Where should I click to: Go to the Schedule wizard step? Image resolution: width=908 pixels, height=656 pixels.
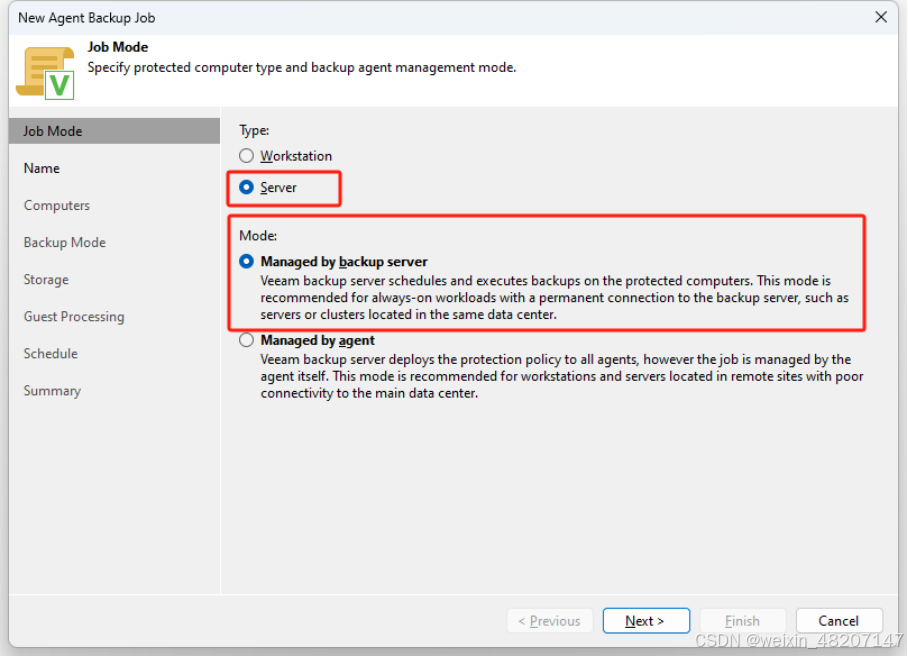click(x=50, y=353)
